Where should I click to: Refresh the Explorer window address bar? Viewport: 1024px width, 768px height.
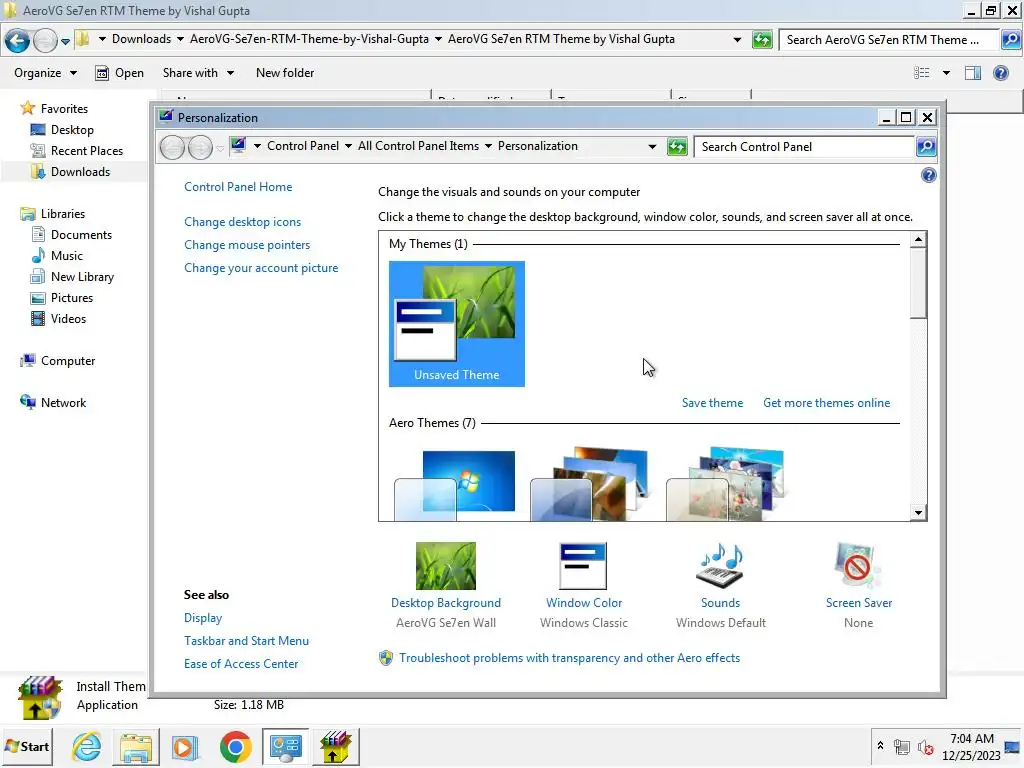coord(762,40)
